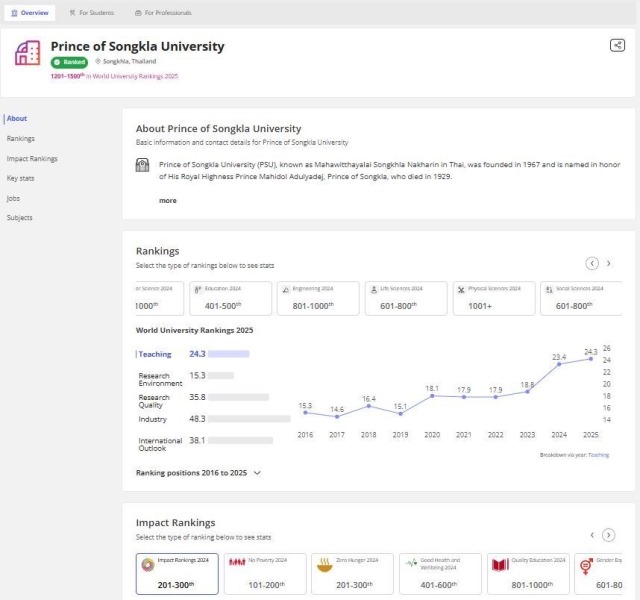
Task: Jump to Key stats section
Action: [x=20, y=178]
